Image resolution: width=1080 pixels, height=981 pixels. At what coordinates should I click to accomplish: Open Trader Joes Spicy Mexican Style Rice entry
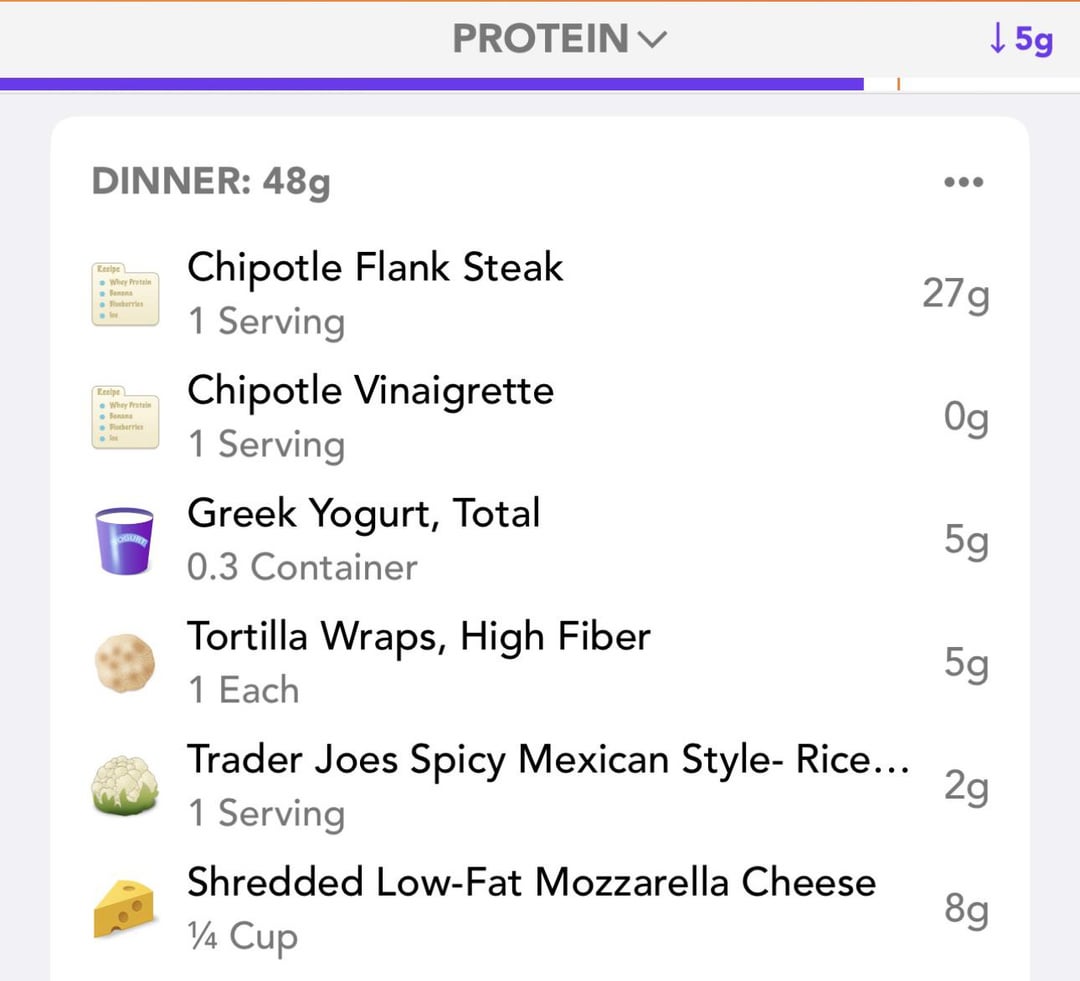(x=540, y=786)
